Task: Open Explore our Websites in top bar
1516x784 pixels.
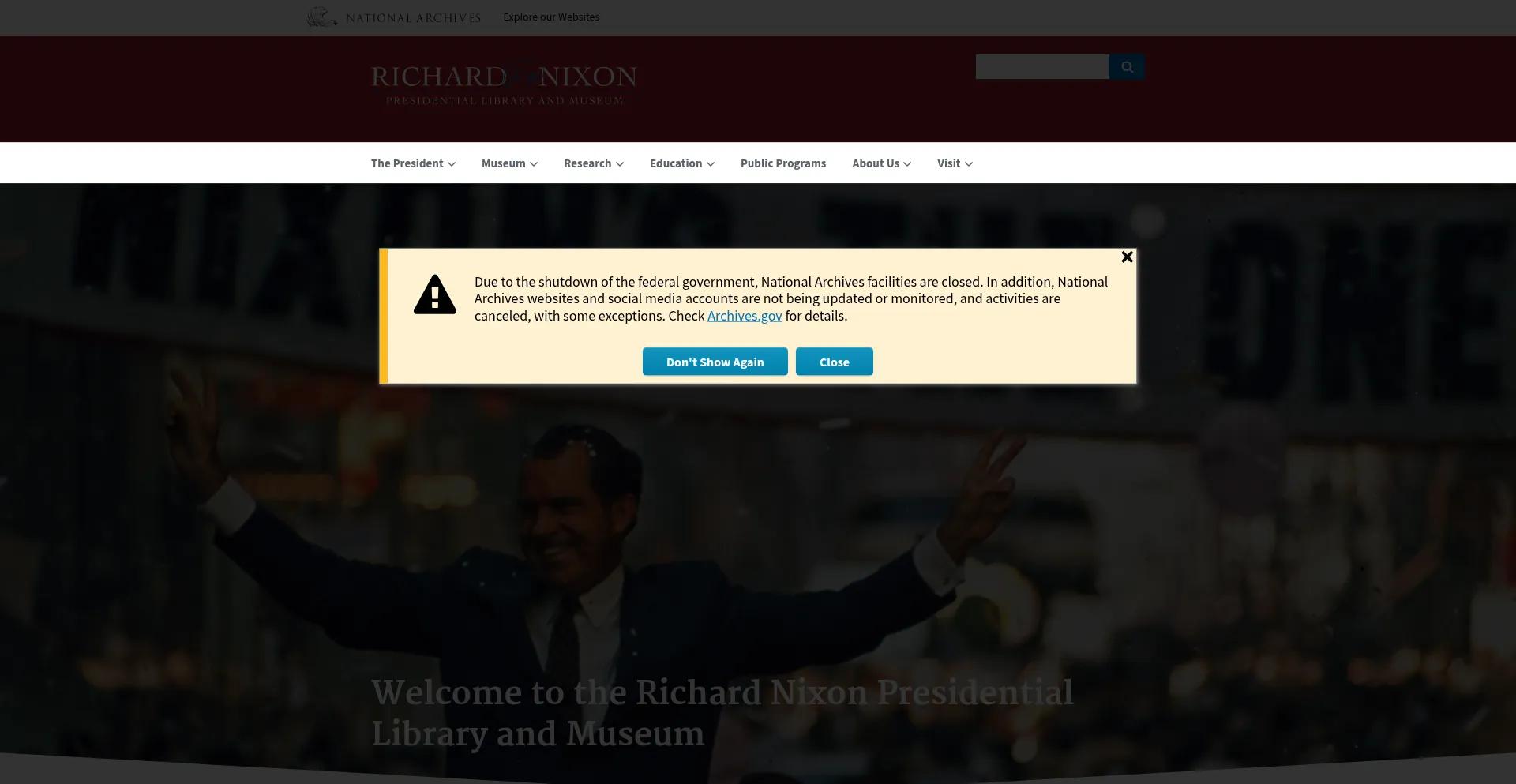Action: (x=551, y=17)
